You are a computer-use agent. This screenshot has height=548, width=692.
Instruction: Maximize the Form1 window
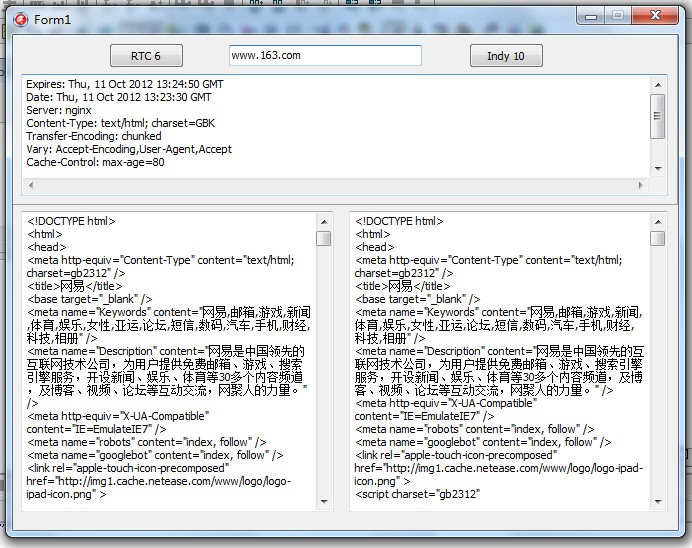click(x=618, y=16)
